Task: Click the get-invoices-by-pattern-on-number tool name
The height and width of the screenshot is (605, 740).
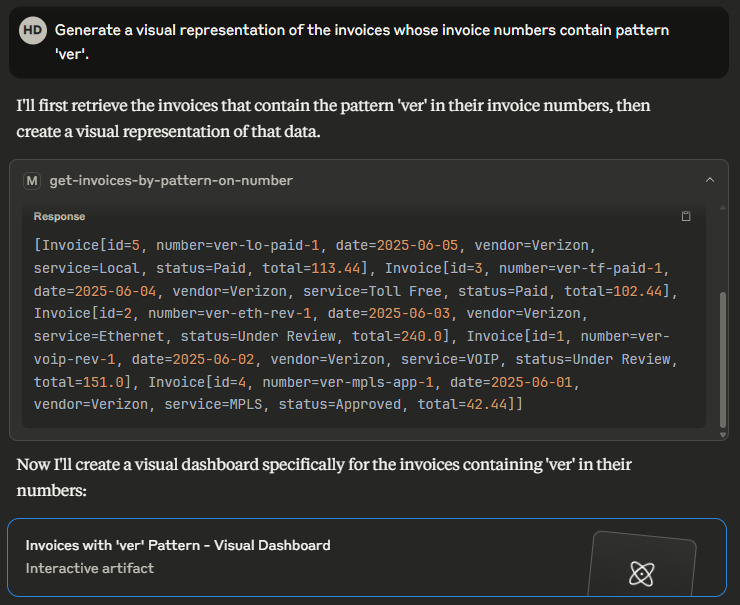Action: [171, 181]
